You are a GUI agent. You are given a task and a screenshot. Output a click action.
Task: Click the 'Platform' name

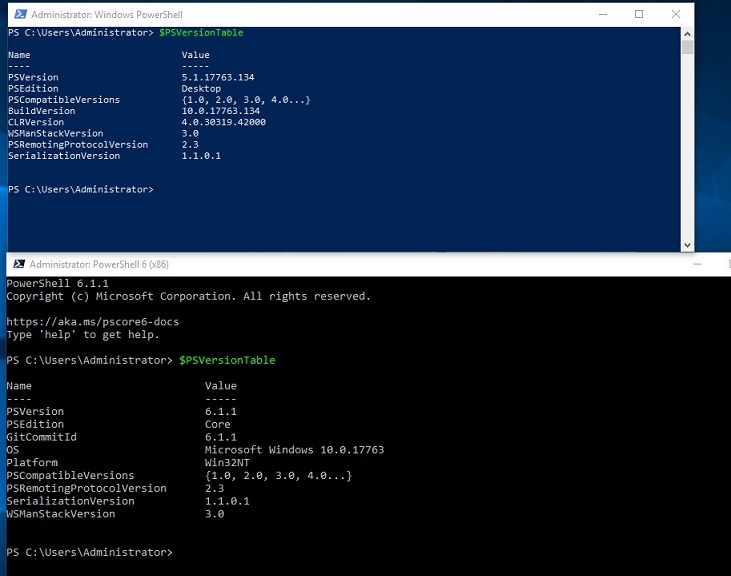32,463
